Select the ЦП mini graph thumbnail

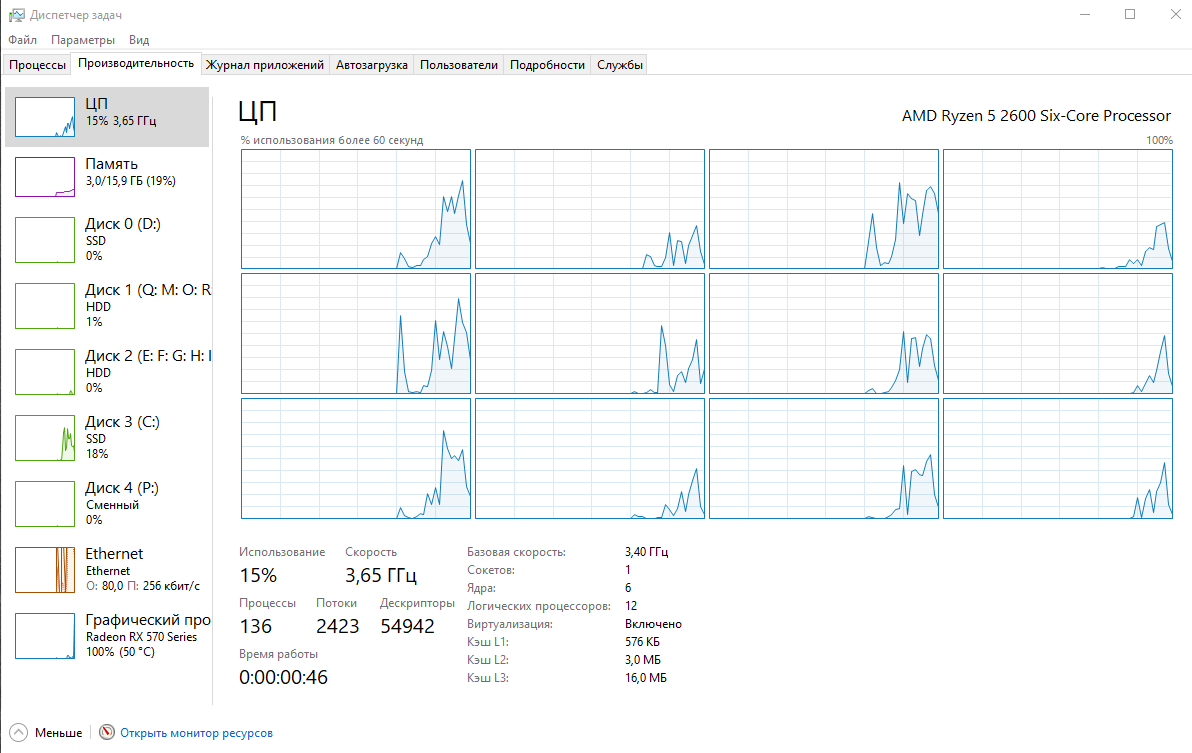(45, 117)
